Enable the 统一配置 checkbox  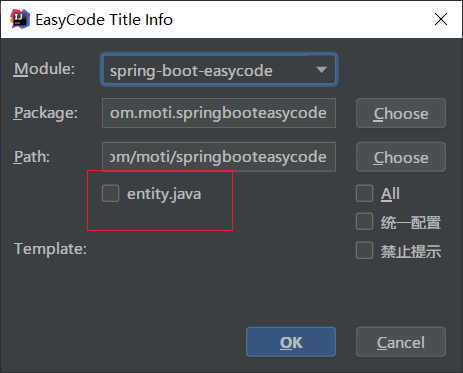pos(364,222)
